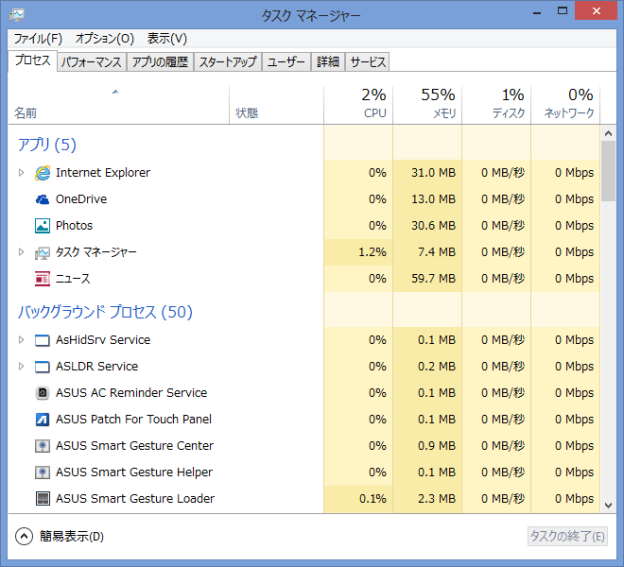Image resolution: width=624 pixels, height=567 pixels.
Task: Open the ファイル(F) menu
Action: click(x=38, y=39)
